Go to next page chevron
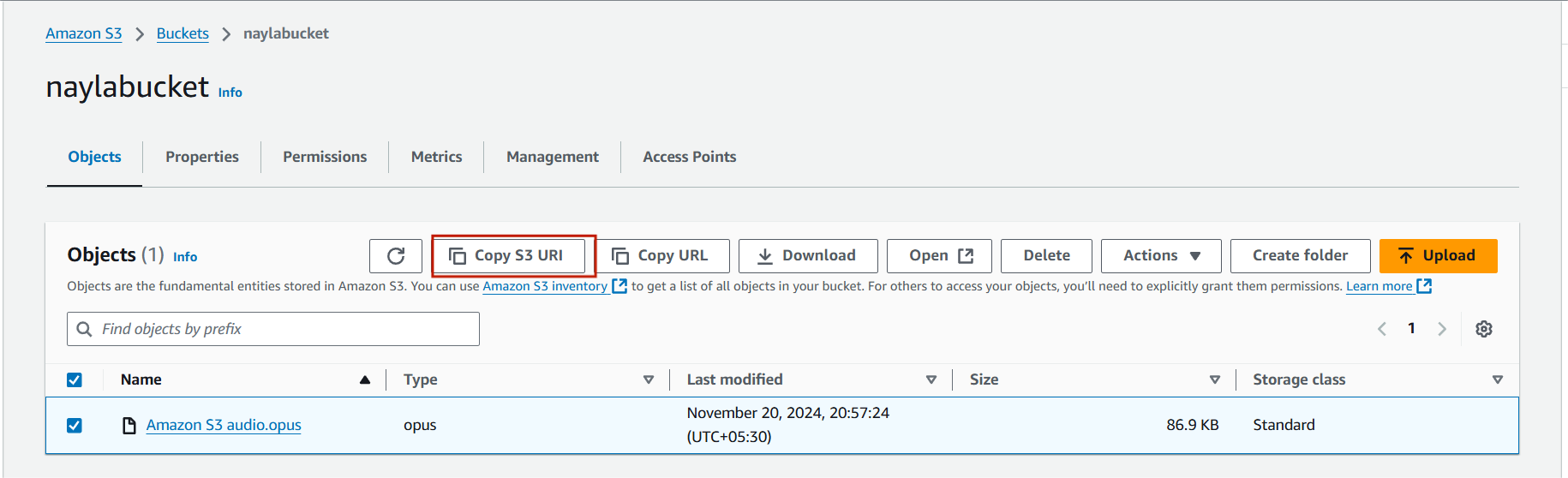Image resolution: width=1568 pixels, height=478 pixels. tap(1442, 329)
